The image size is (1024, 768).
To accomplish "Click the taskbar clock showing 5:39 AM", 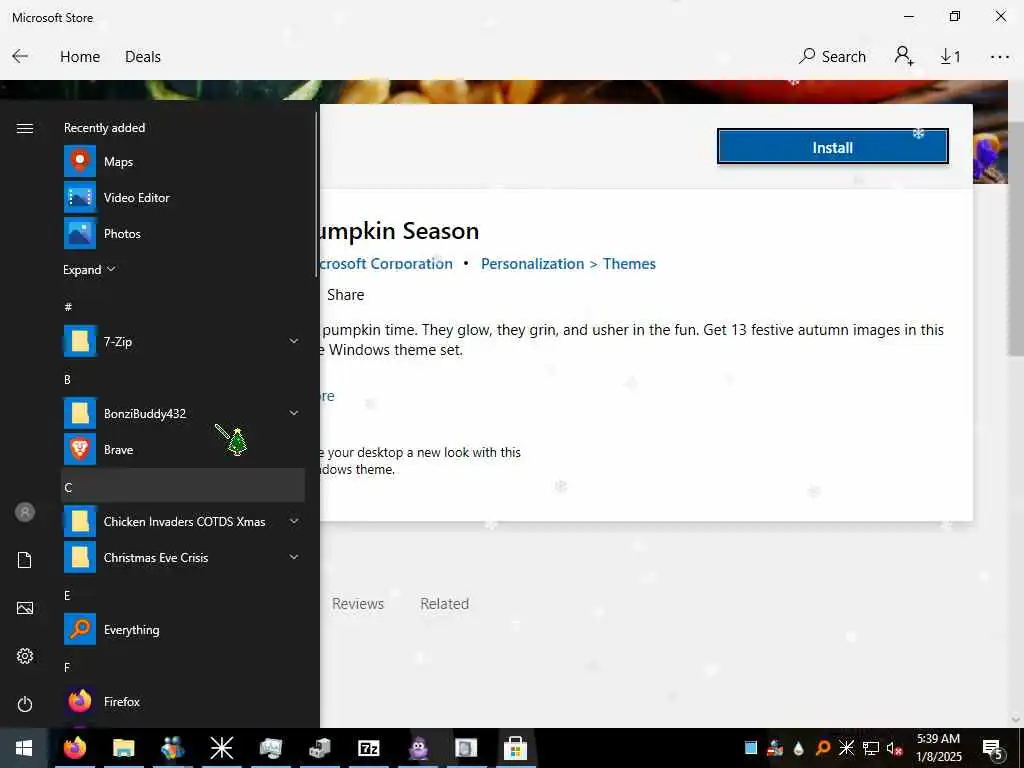I will click(x=938, y=748).
